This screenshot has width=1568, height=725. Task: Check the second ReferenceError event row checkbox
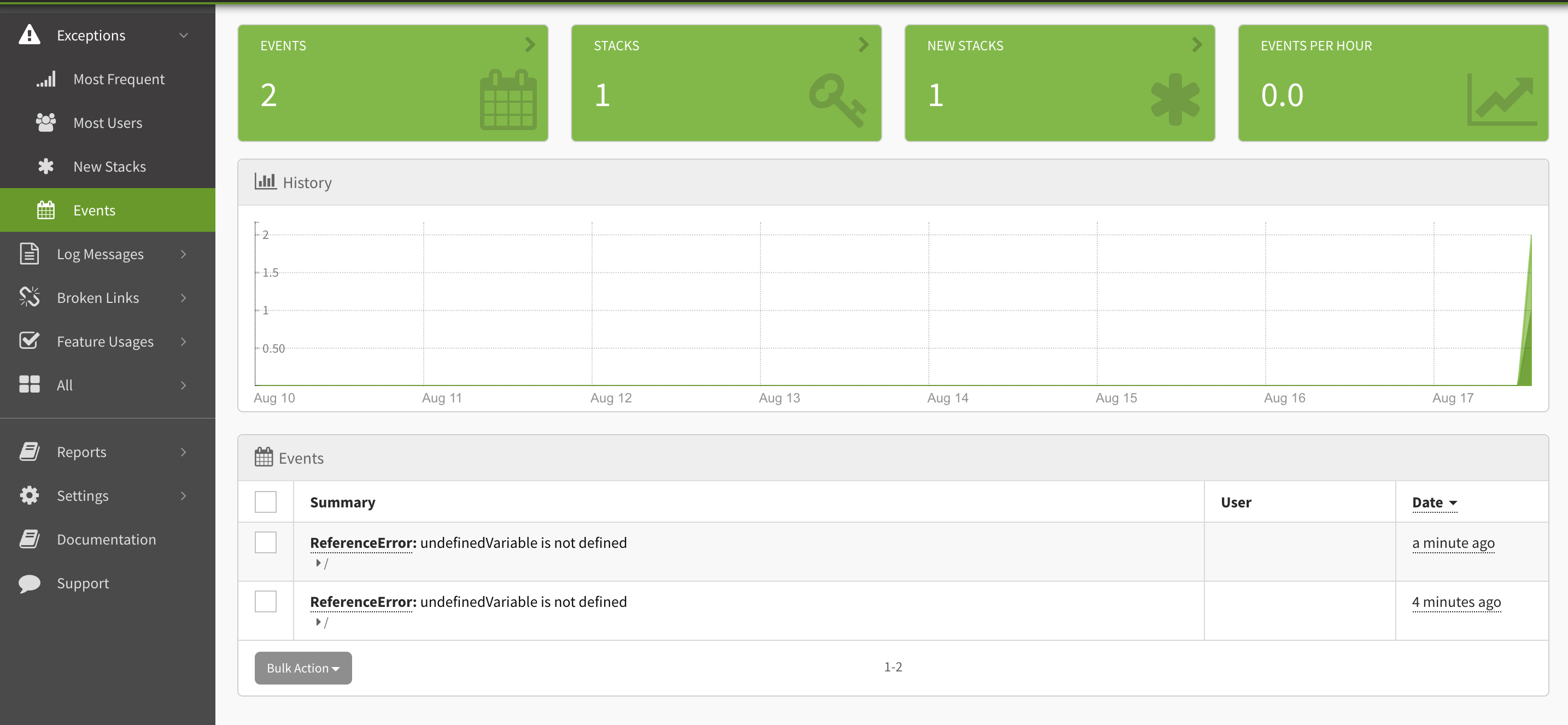coord(265,601)
